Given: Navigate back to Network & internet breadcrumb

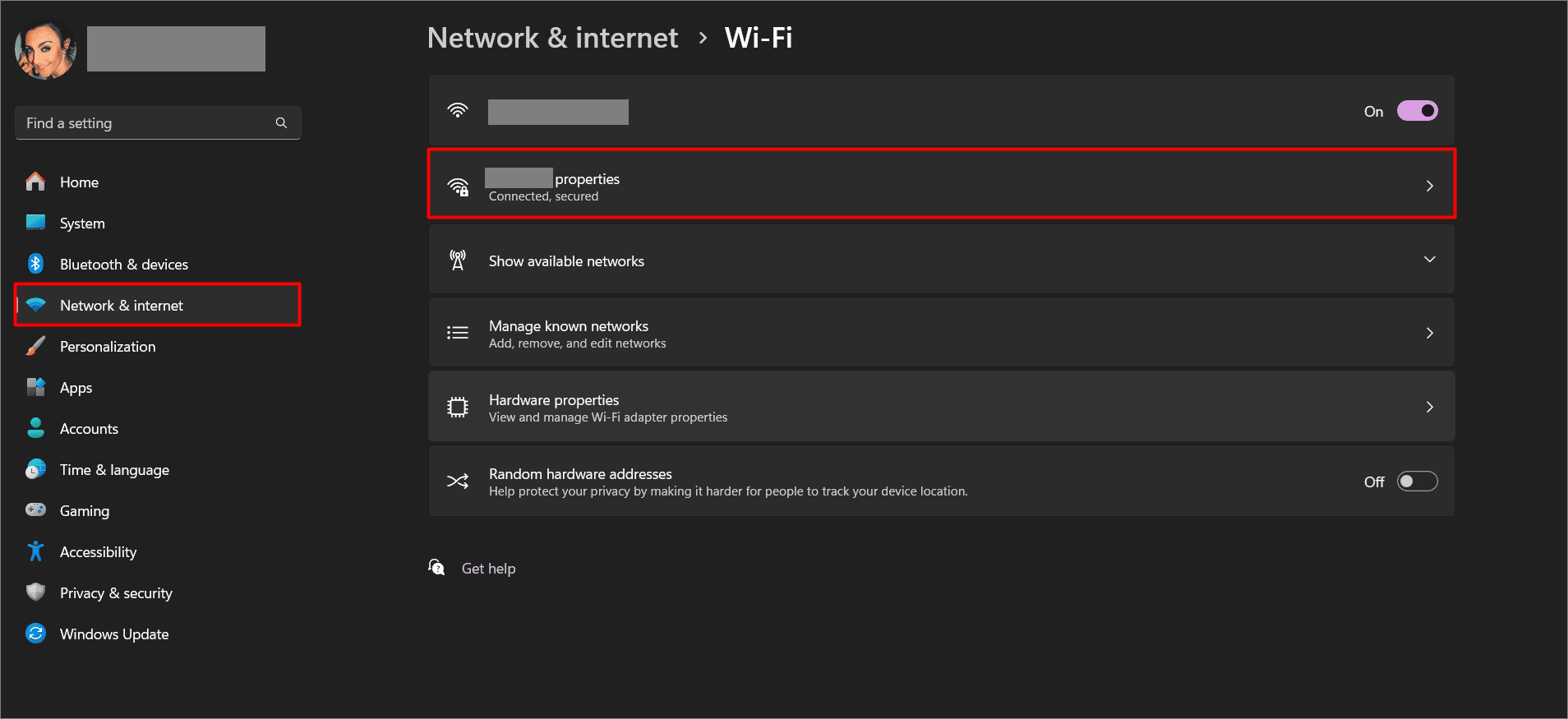Looking at the screenshot, I should click(552, 37).
